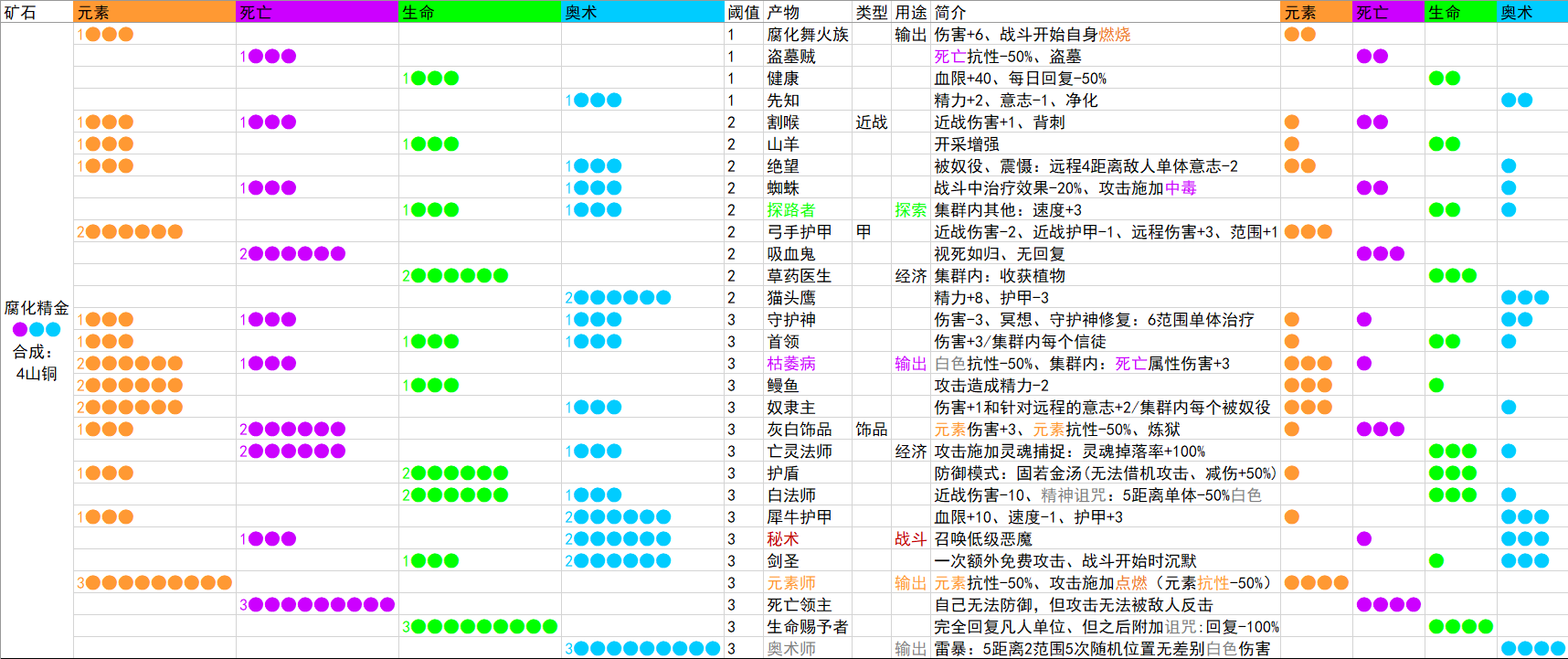The height and width of the screenshot is (659, 1568).
Task: Click the 近战 type cell in 割喉 row
Action: pos(872,122)
